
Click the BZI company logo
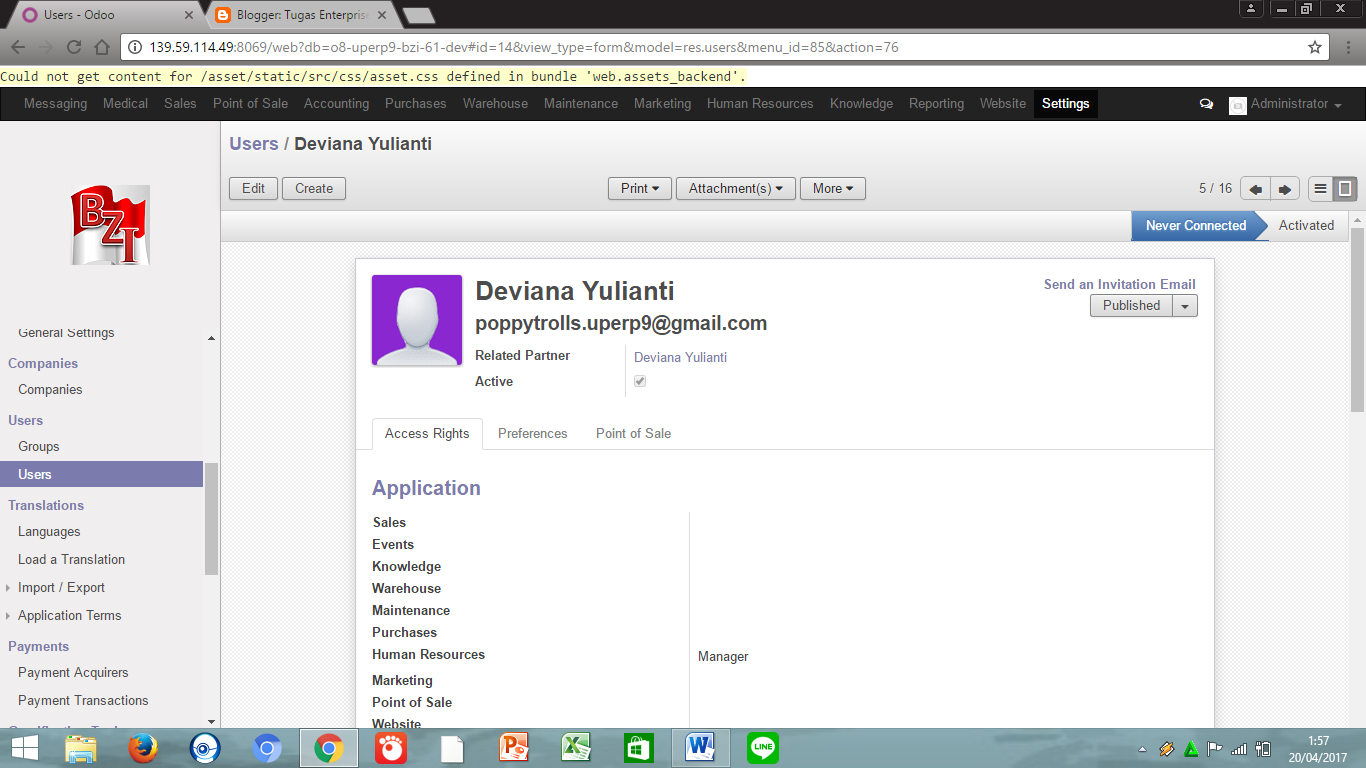(110, 225)
